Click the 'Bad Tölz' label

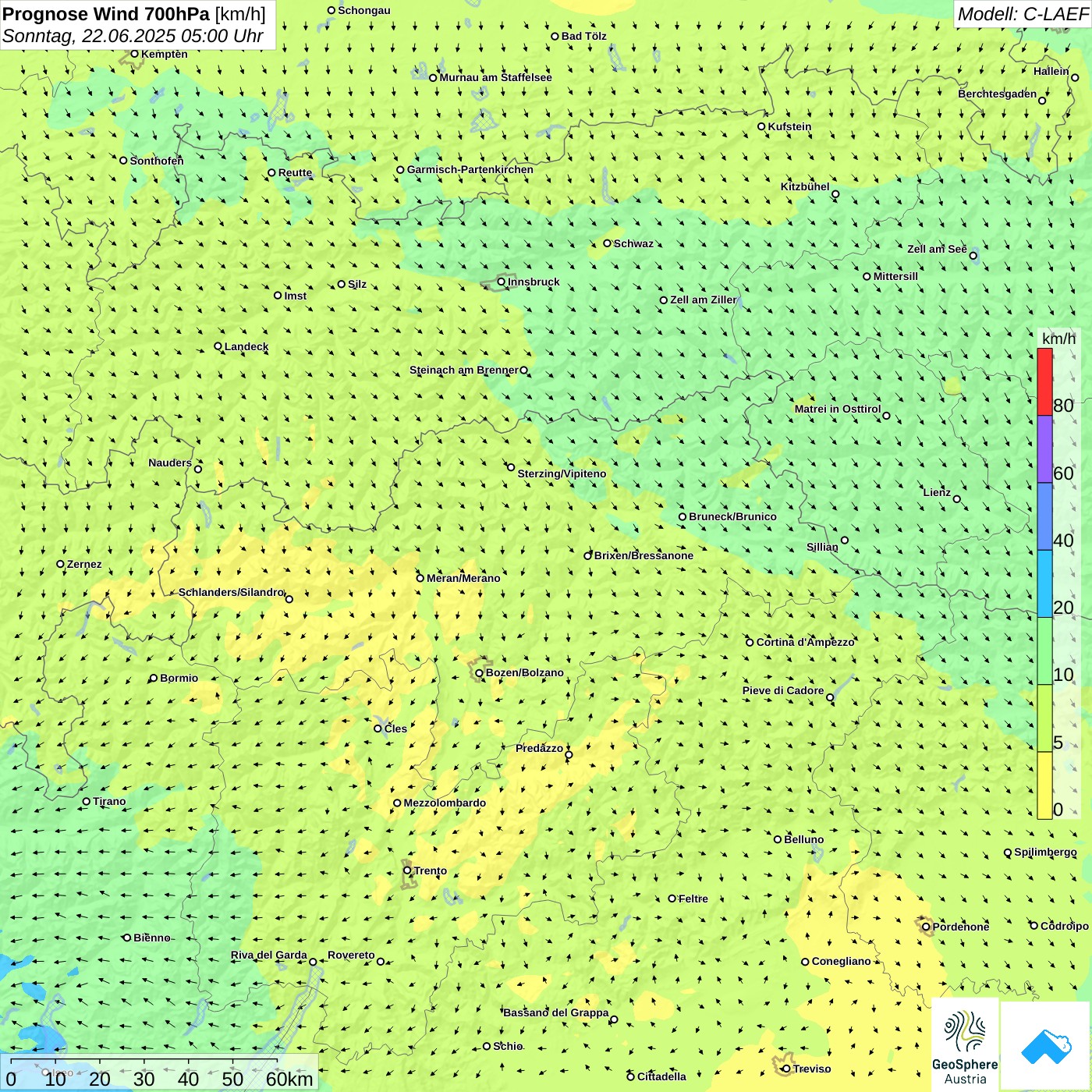pyautogui.click(x=584, y=36)
